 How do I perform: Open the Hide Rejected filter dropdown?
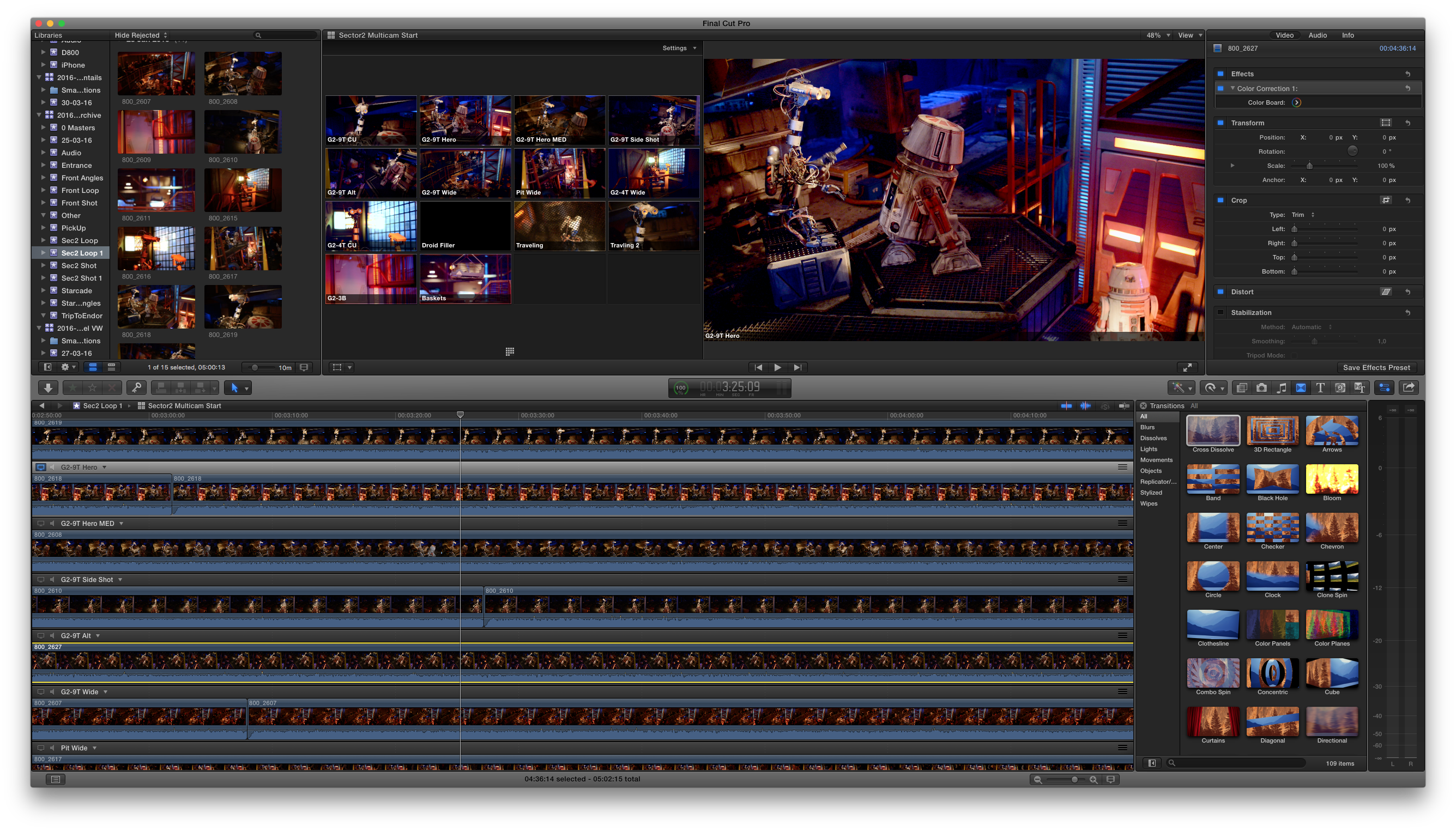[x=141, y=35]
